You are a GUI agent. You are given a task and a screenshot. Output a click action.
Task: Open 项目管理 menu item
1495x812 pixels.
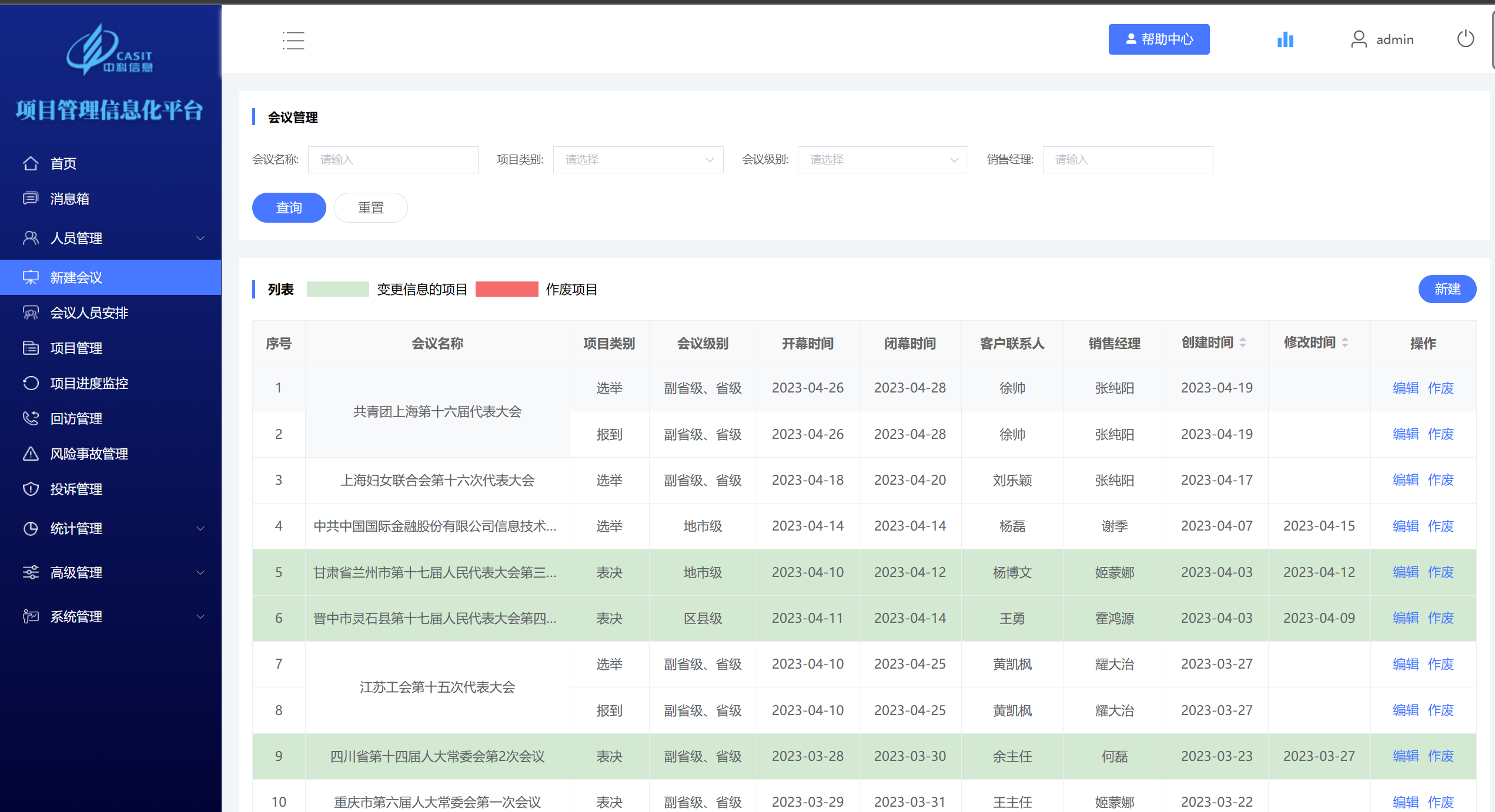coord(111,348)
